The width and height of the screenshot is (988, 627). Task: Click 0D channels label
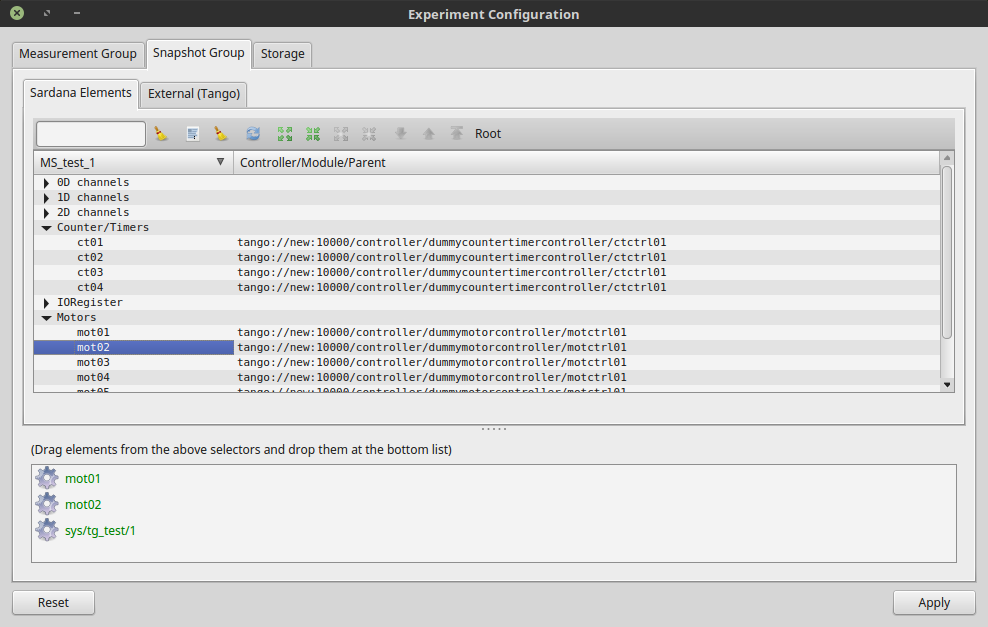[93, 183]
